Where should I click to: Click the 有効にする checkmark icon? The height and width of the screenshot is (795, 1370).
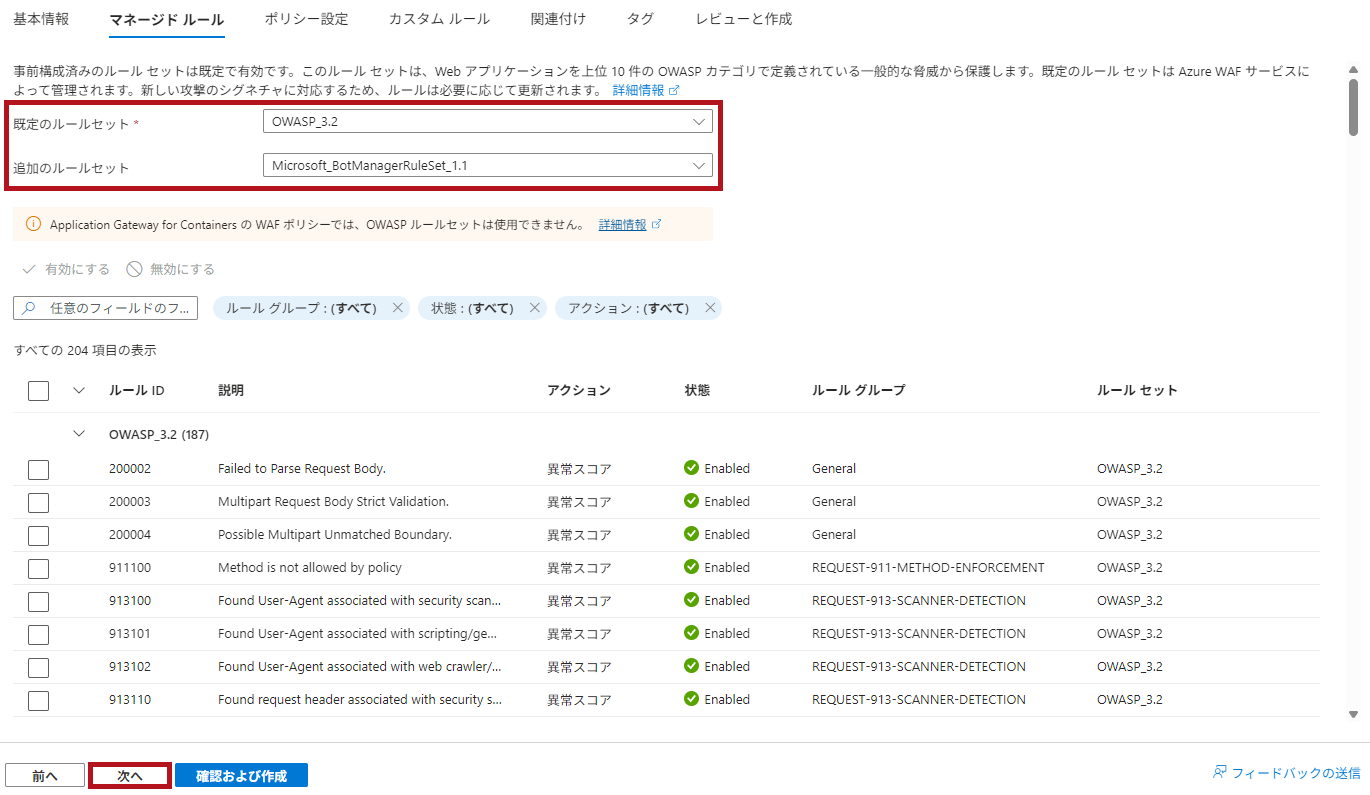point(28,269)
